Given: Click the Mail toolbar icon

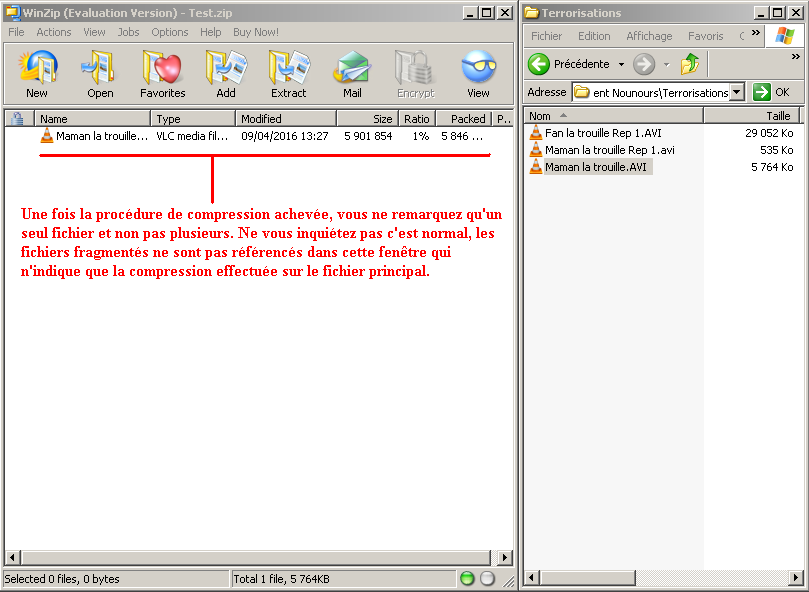Looking at the screenshot, I should 352,74.
